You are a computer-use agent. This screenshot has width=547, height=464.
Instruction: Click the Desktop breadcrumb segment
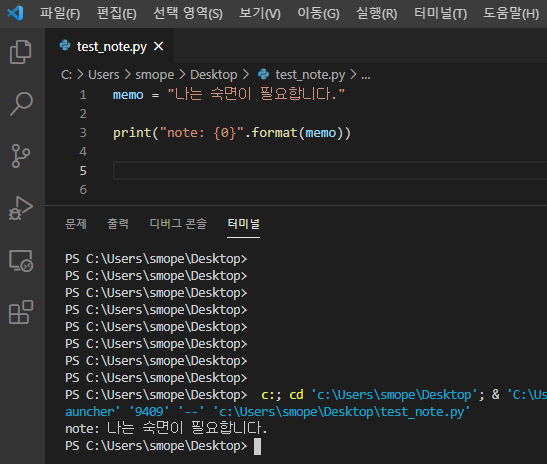point(213,75)
